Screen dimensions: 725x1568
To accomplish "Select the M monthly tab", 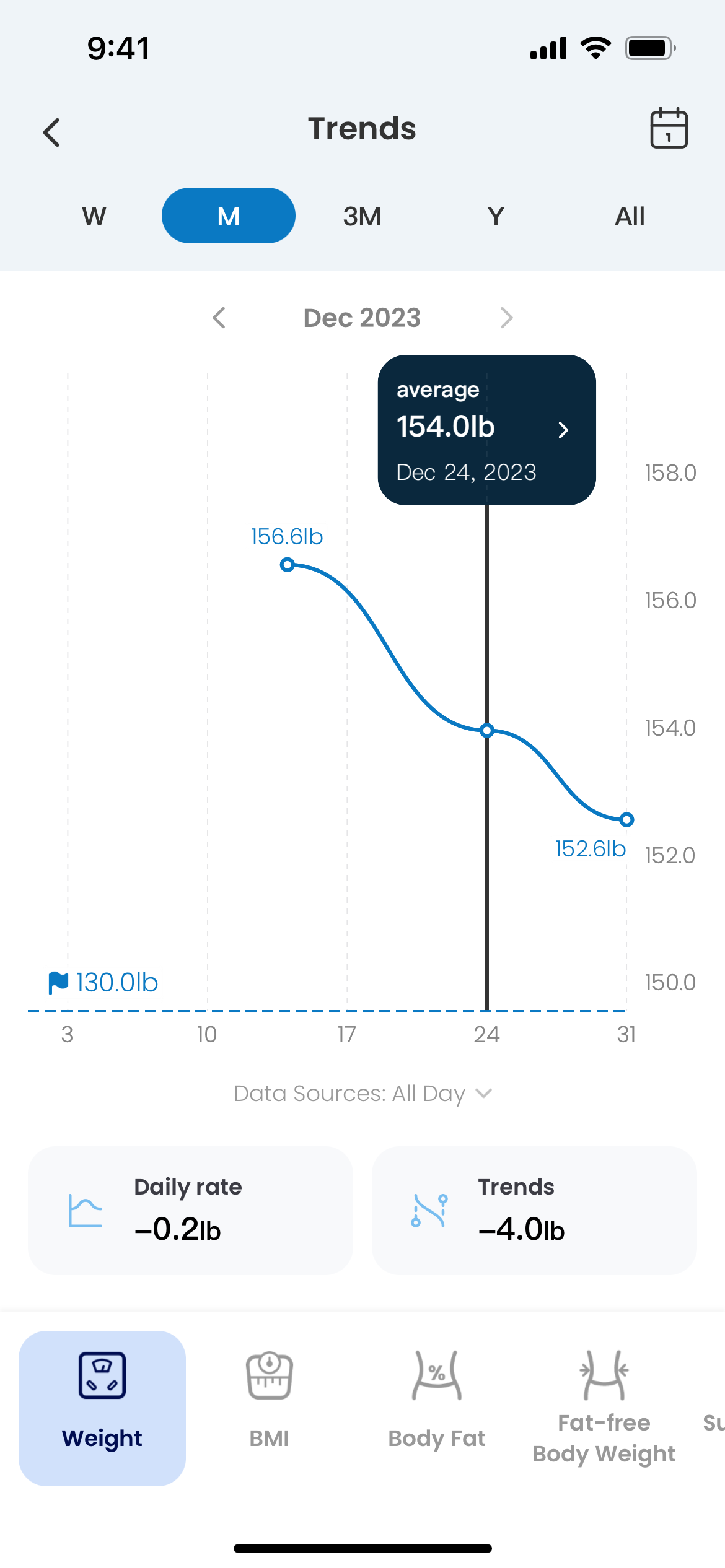I will (x=228, y=216).
